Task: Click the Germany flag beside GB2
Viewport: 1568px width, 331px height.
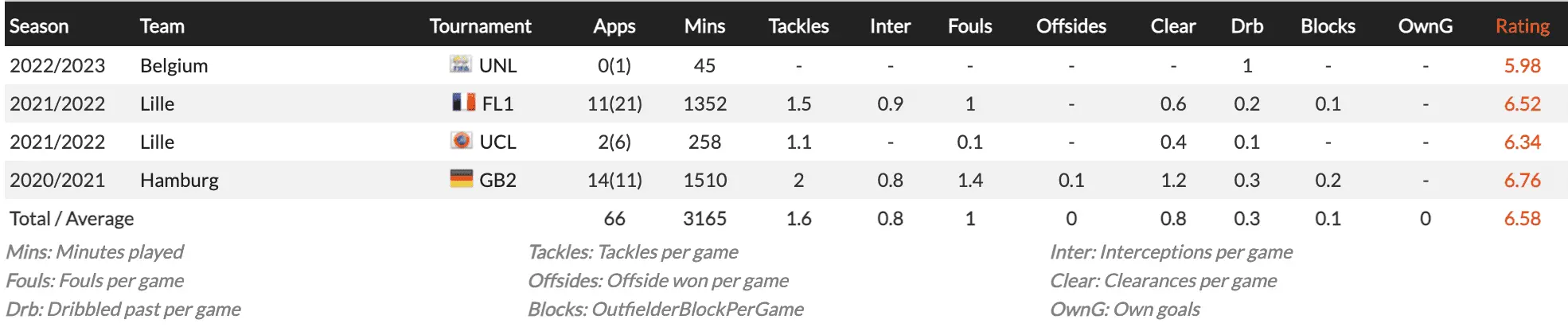Action: click(461, 179)
